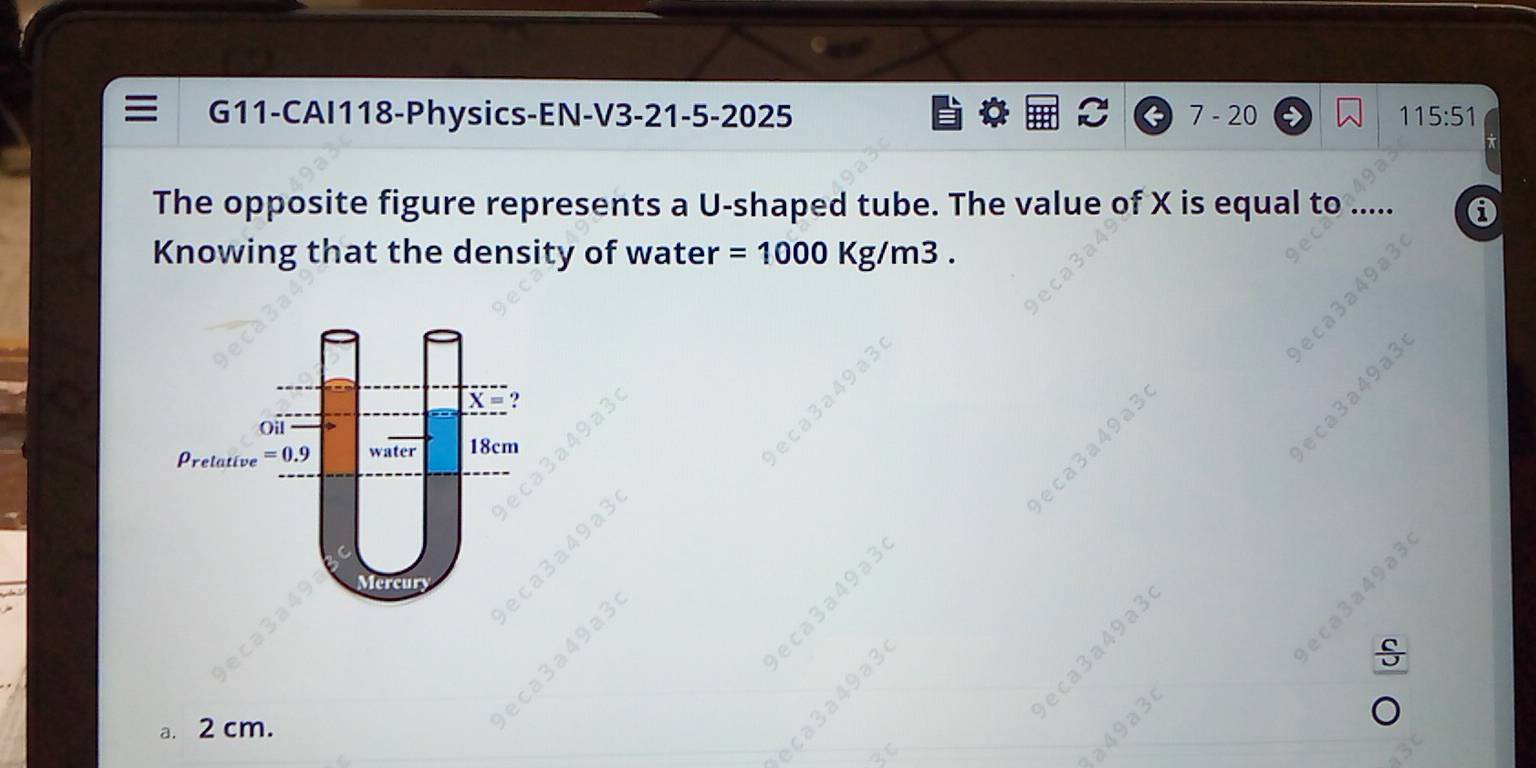The image size is (1536, 768).
Task: Click the option label 'a.'
Action: coord(167,730)
